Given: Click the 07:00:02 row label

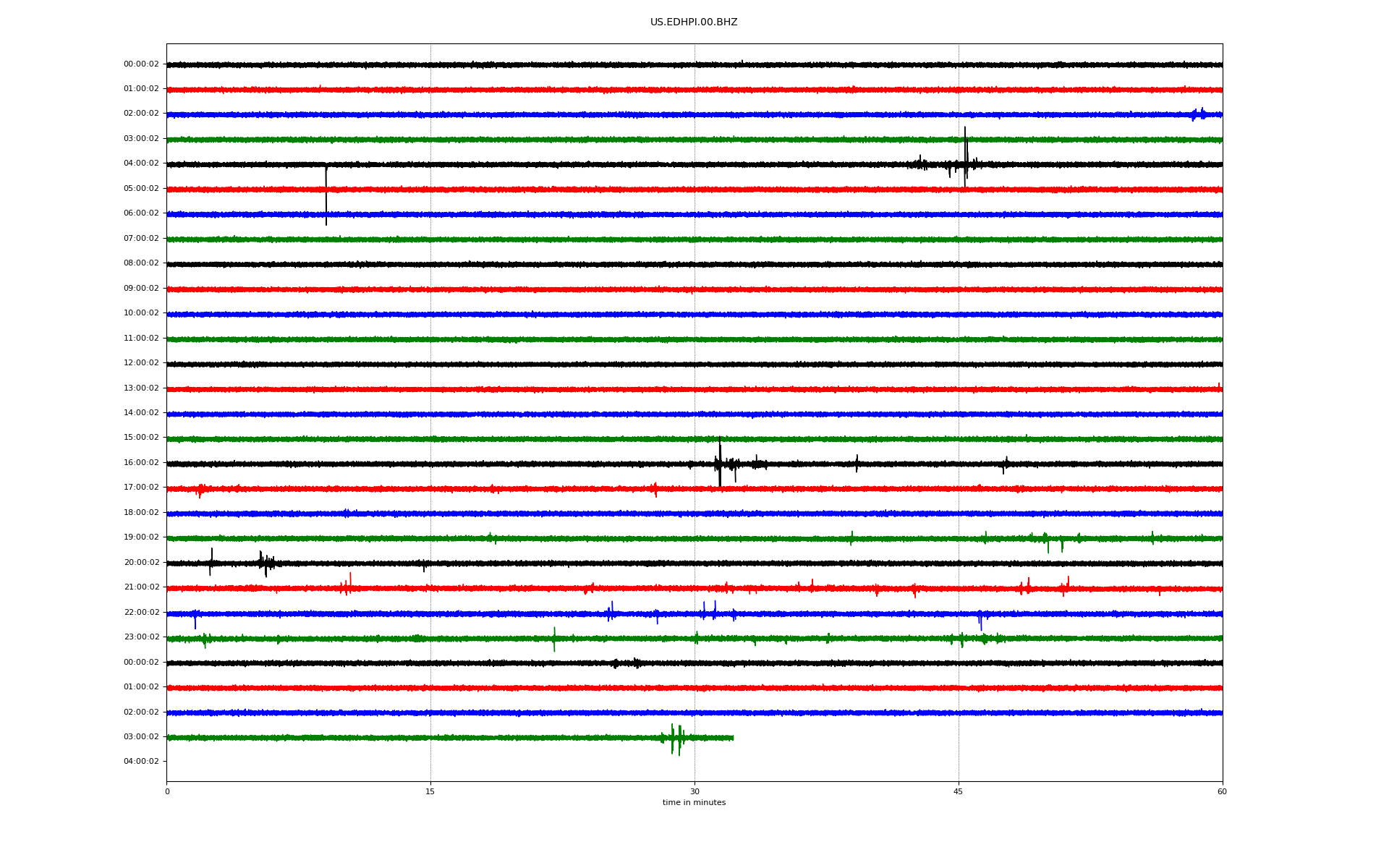Looking at the screenshot, I should tap(141, 239).
